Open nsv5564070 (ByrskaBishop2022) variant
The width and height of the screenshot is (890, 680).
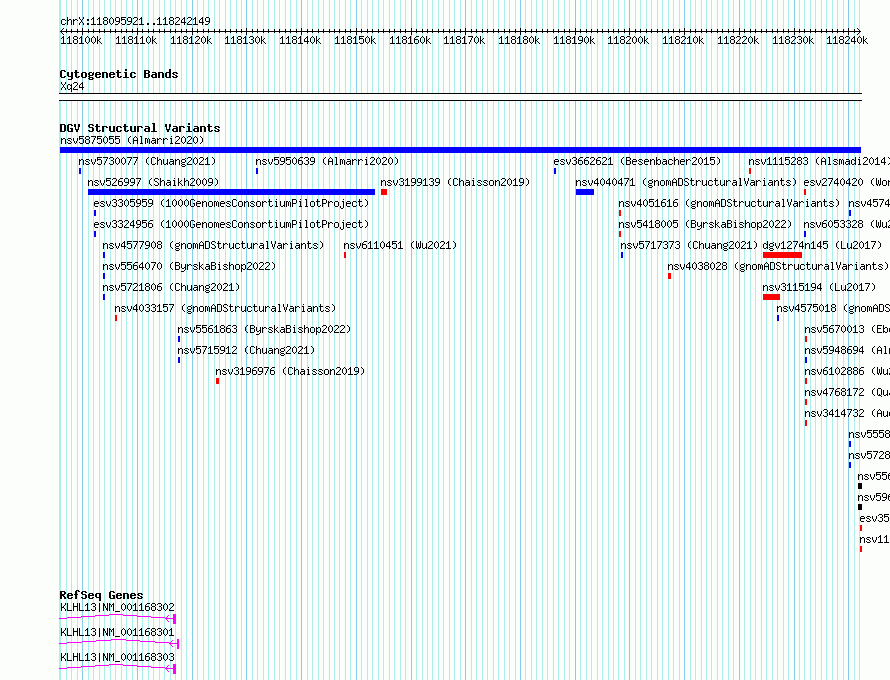(x=189, y=266)
